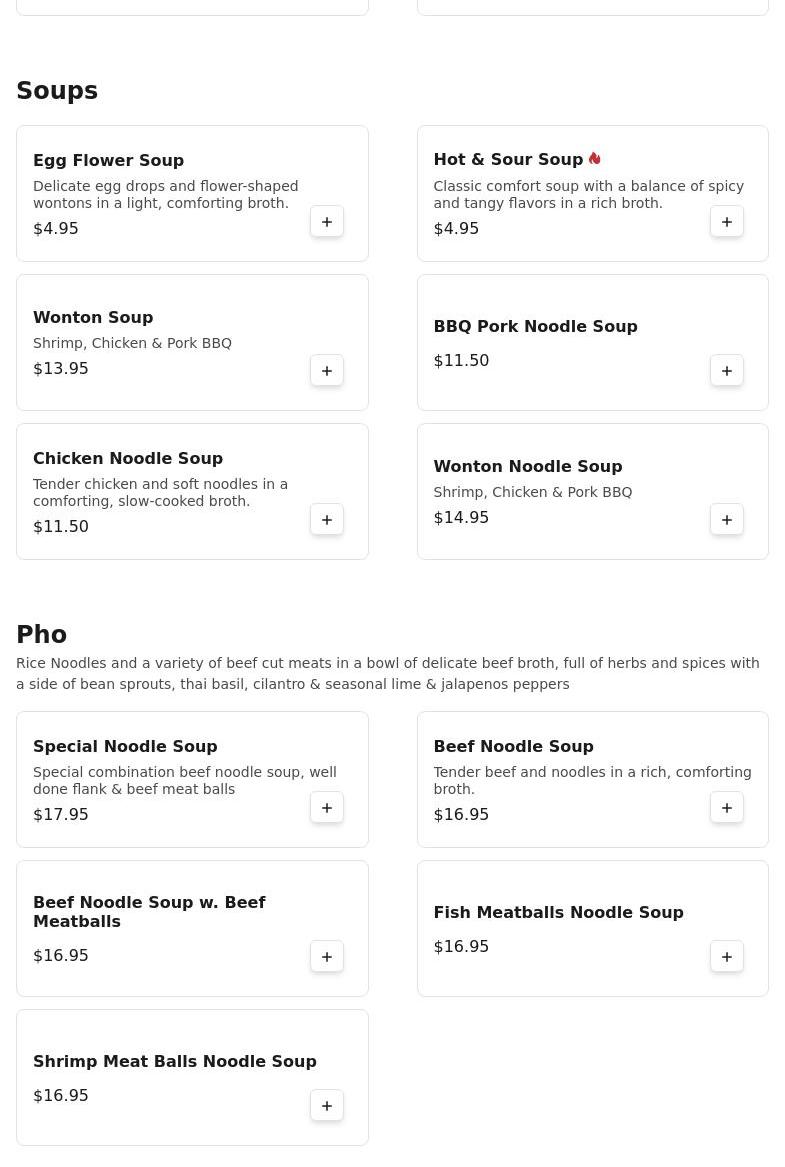This screenshot has width=785, height=1167.
Task: Click the plus icon for Wonton Soup
Action: click(327, 371)
